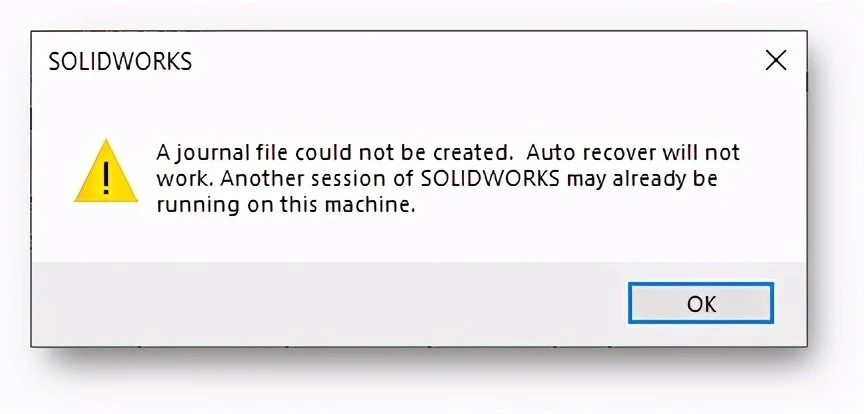
Task: Click the word SOLIDWORKS inside the message body
Action: [x=490, y=179]
